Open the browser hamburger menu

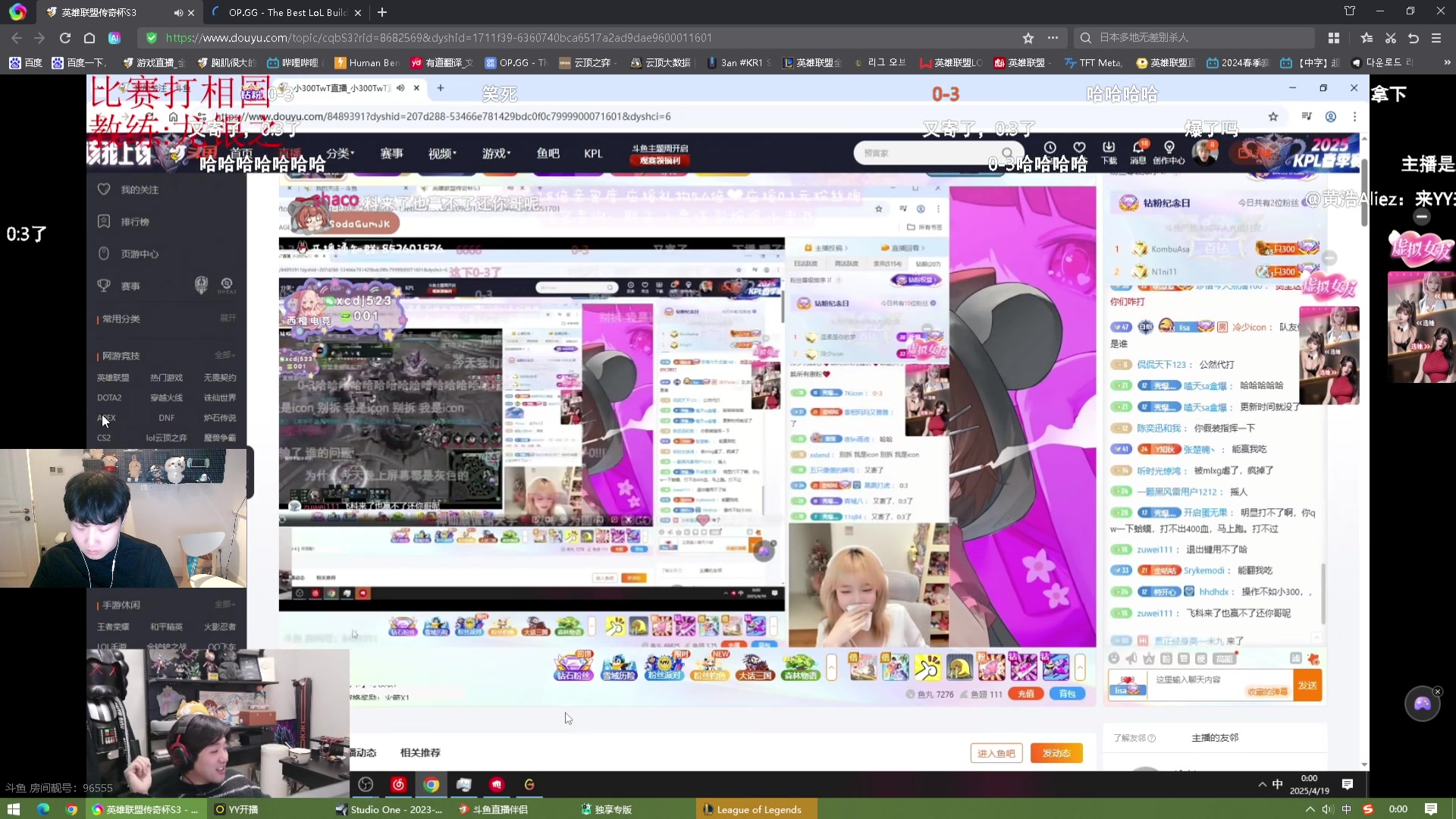click(1436, 38)
